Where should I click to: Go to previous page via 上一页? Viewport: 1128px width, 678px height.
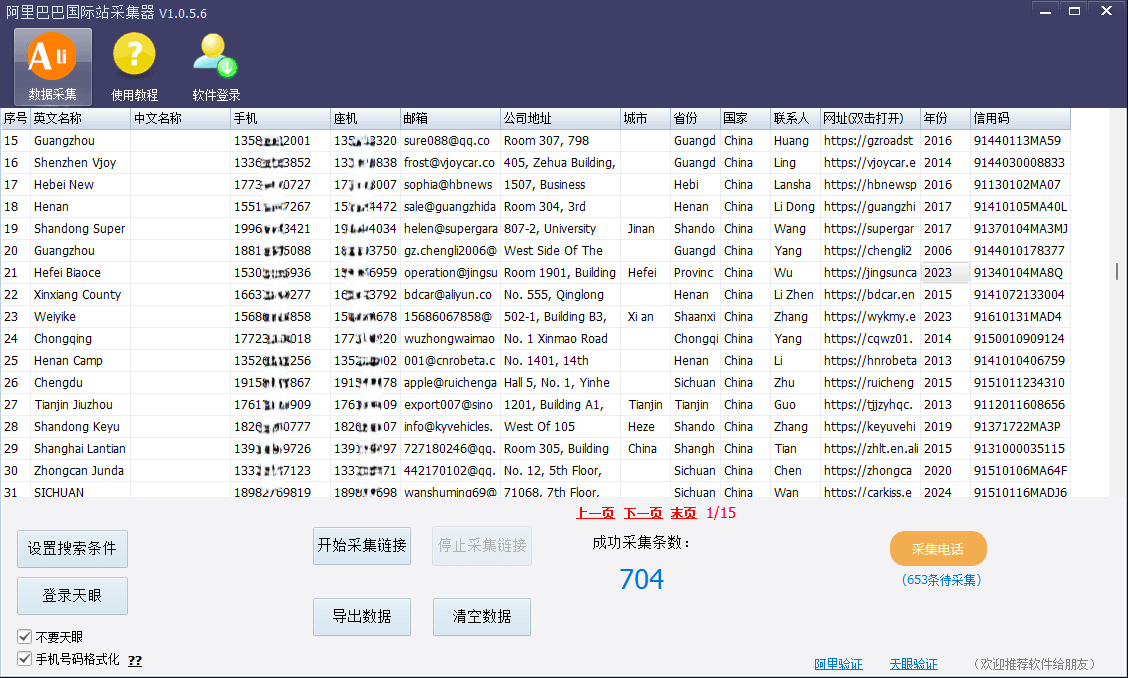point(595,512)
